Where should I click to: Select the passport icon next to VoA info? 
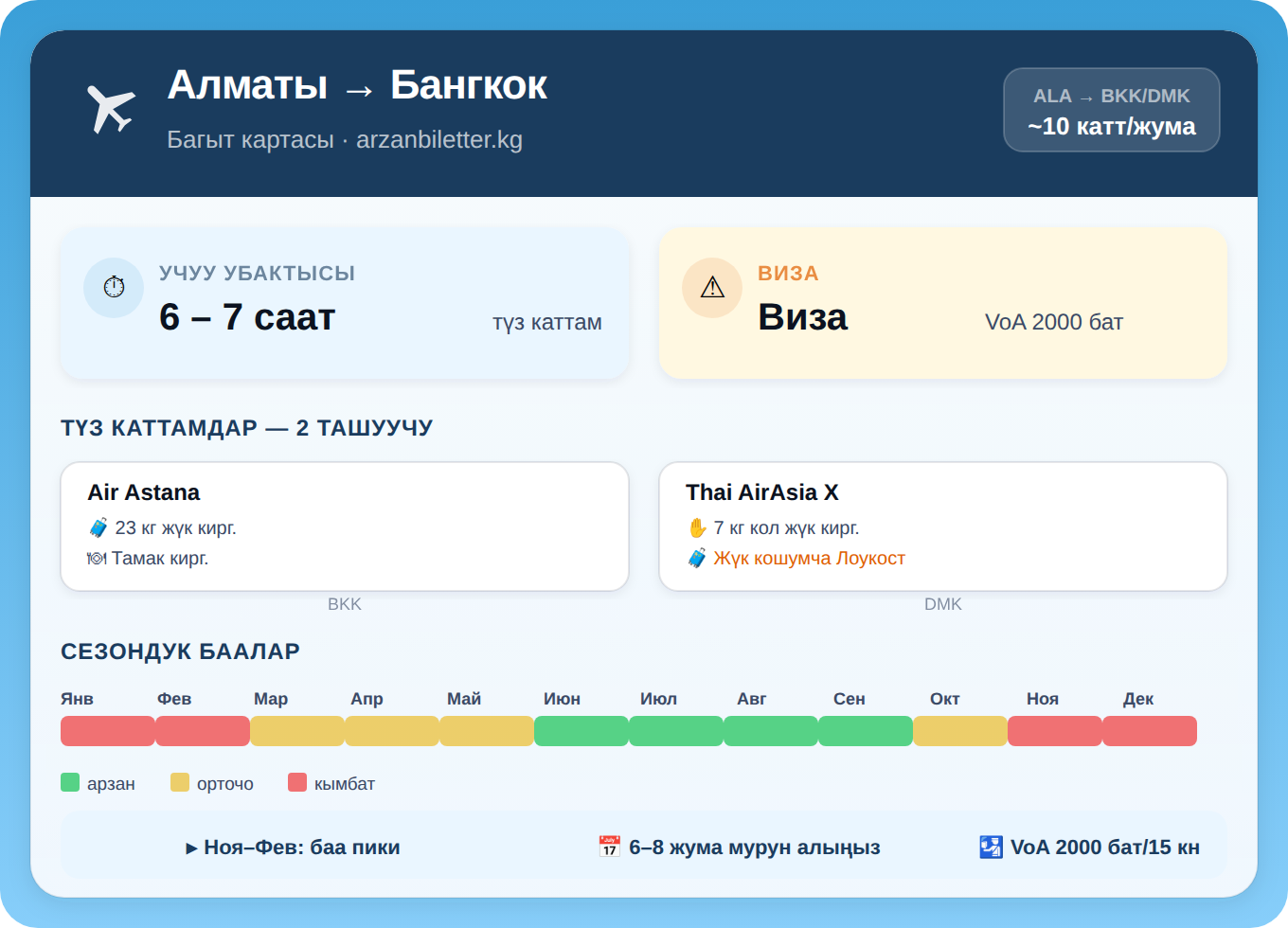coord(990,846)
